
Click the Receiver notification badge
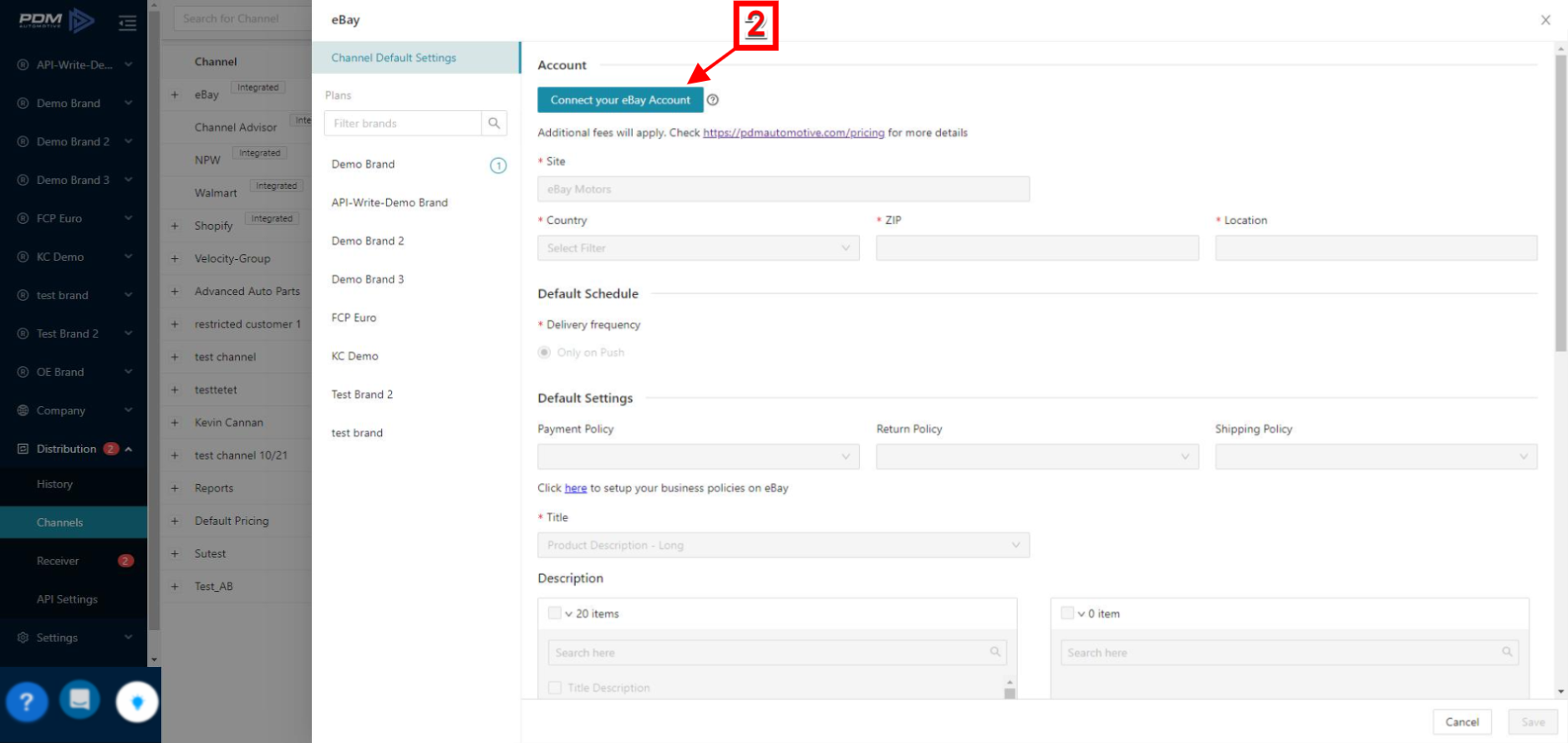tap(125, 561)
